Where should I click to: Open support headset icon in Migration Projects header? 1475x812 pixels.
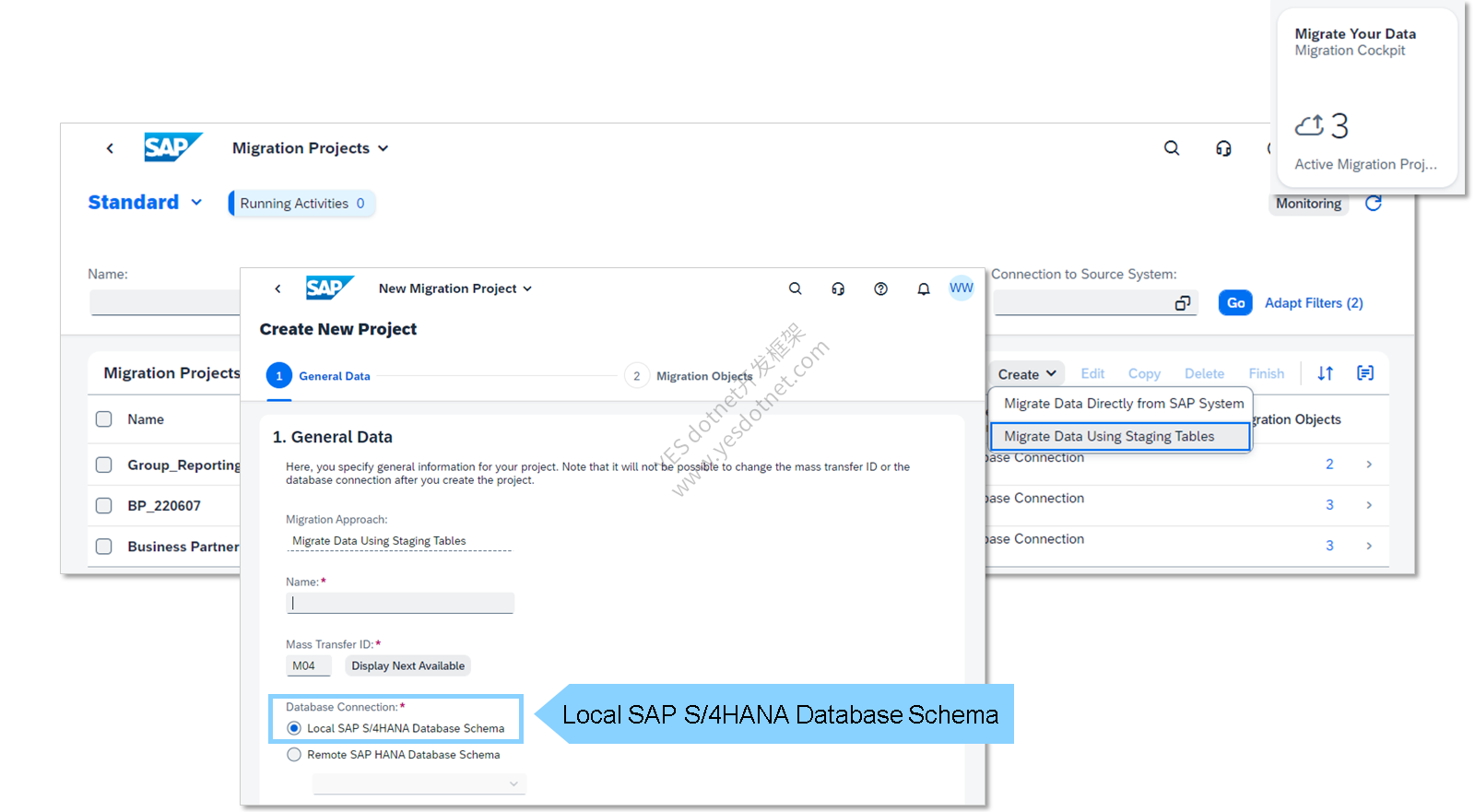1223,148
